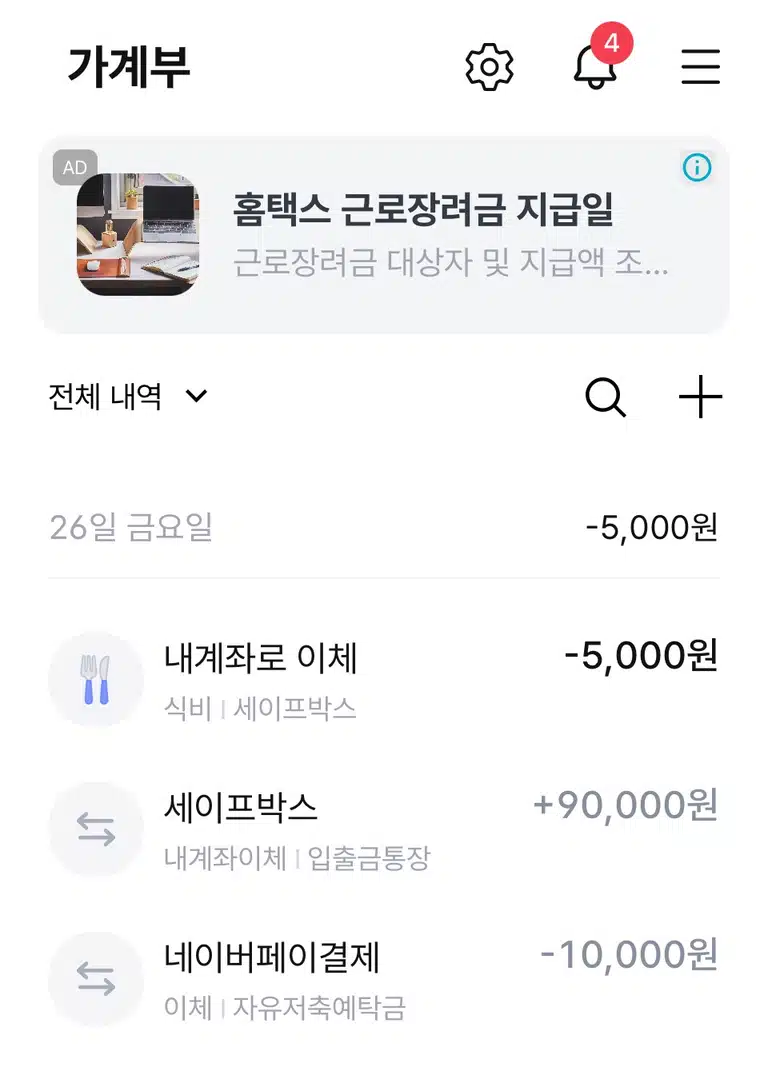Click the ad thumbnail image of a desk
Viewport: 768px width, 1070px height.
[138, 234]
